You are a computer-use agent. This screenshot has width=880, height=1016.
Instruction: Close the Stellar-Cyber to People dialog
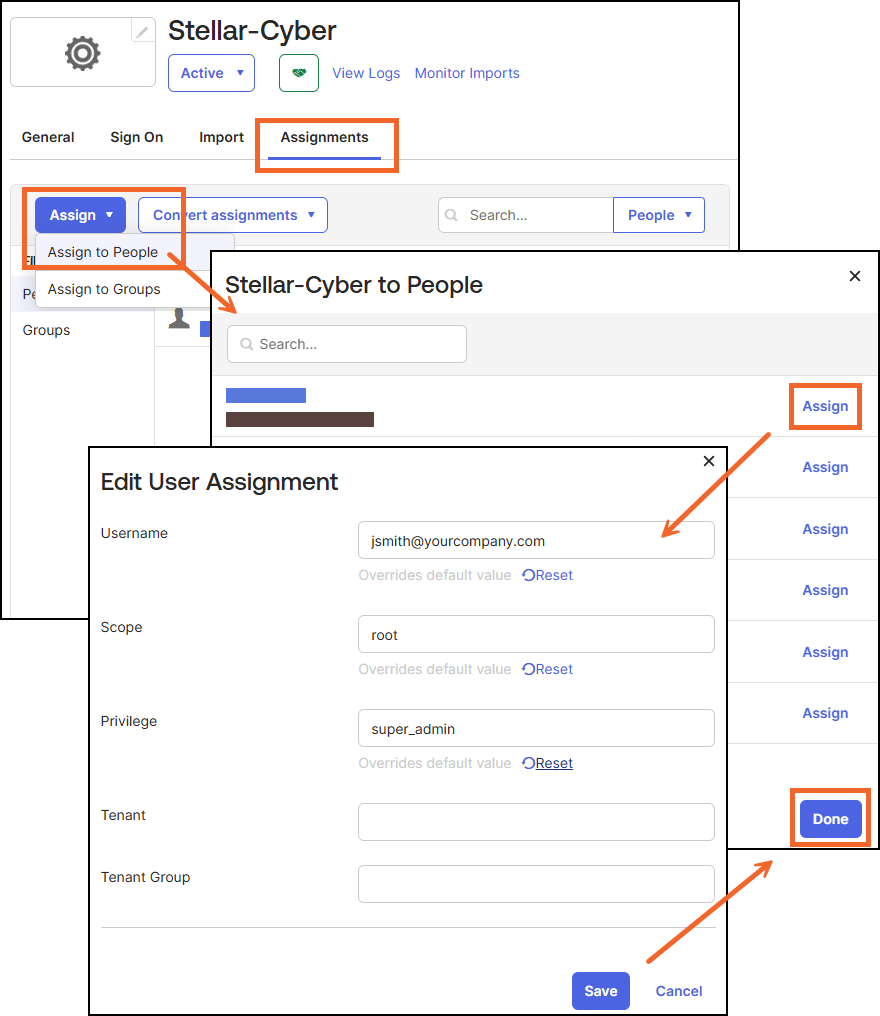click(854, 276)
